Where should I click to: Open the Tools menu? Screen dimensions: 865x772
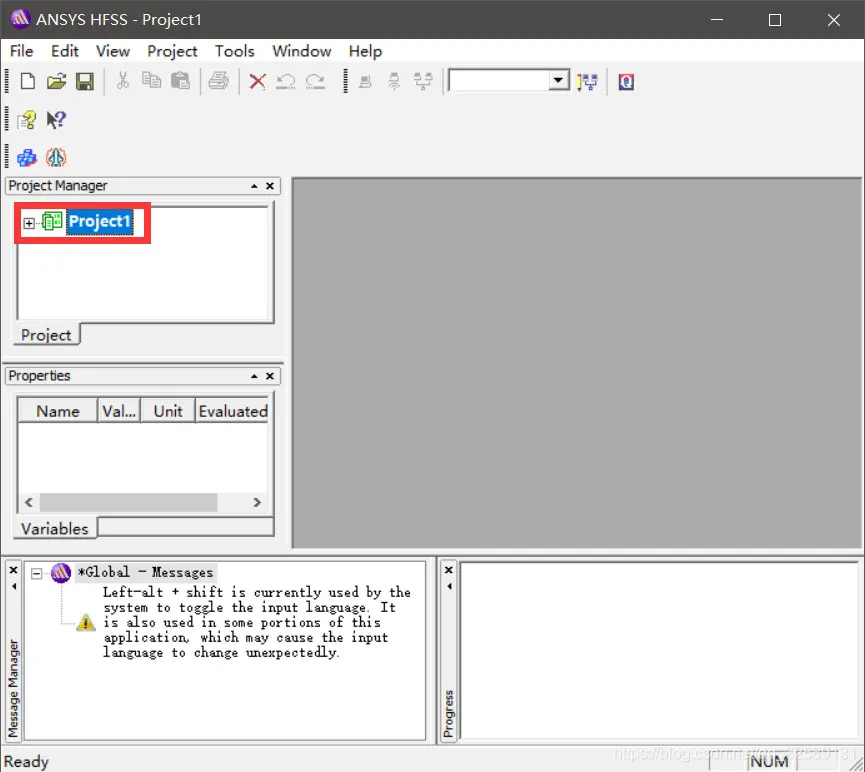point(234,51)
